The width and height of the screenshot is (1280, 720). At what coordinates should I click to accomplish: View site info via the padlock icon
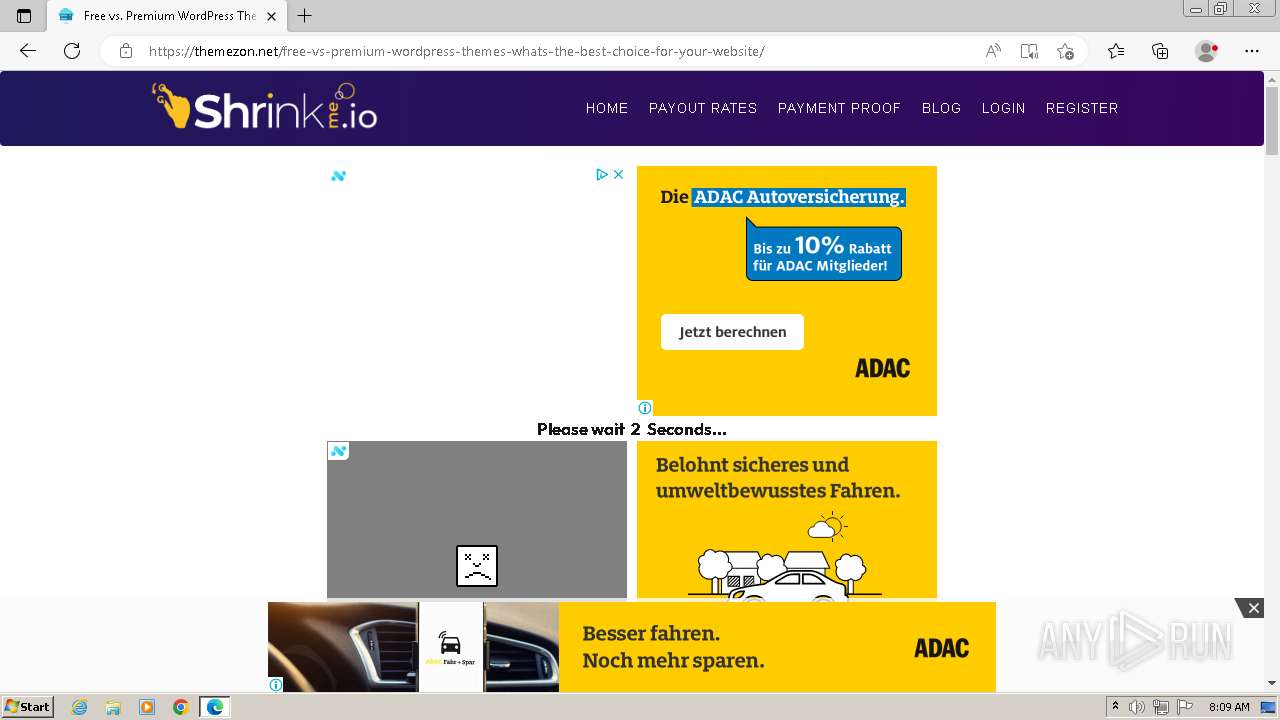pos(125,51)
